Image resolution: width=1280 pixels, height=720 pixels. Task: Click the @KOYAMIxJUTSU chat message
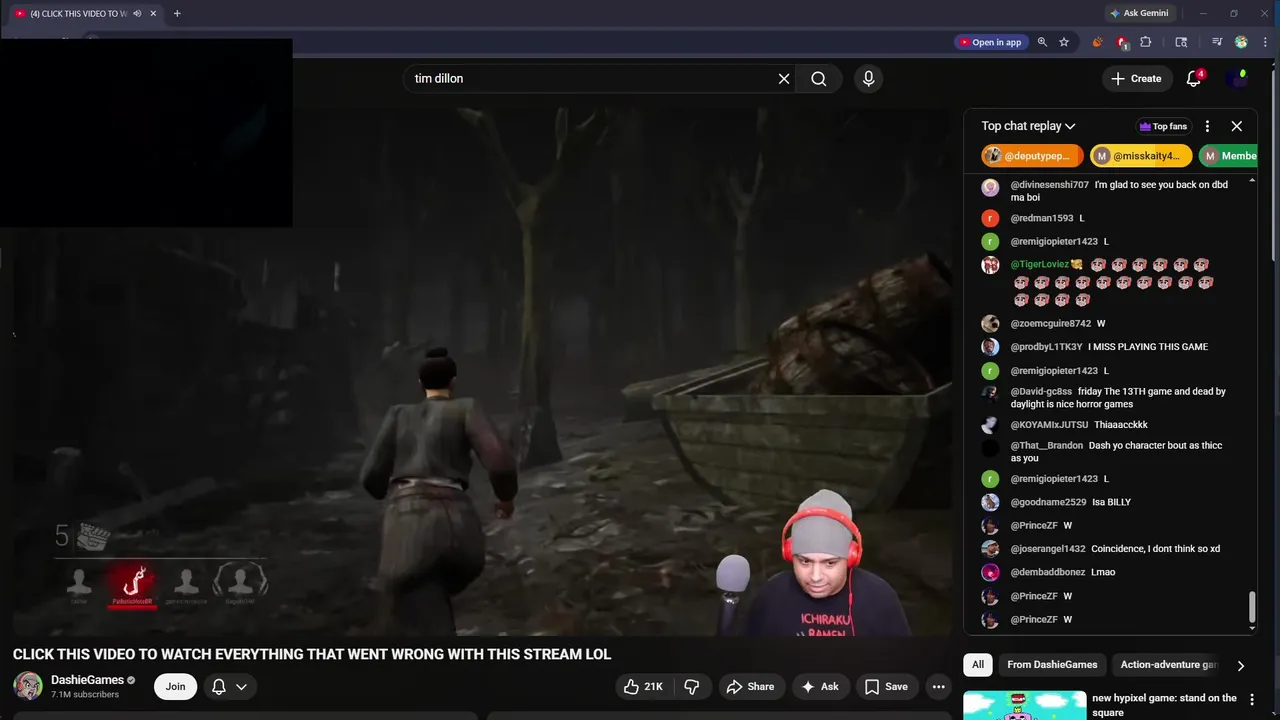(x=1108, y=425)
